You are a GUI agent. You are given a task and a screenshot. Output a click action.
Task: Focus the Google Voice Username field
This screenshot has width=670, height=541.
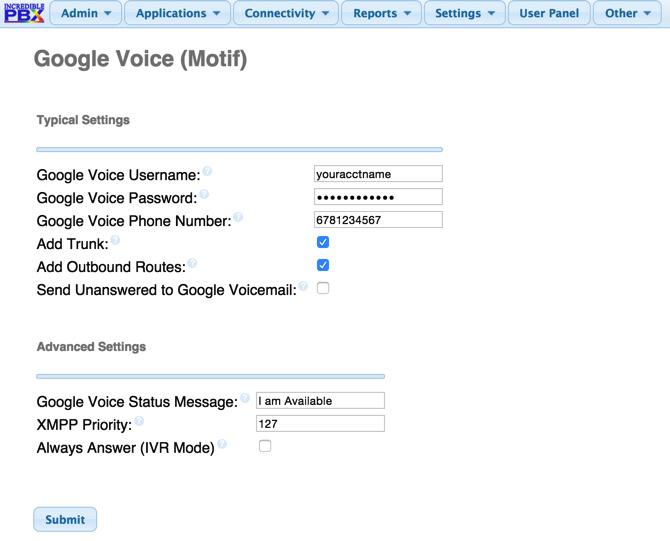378,174
